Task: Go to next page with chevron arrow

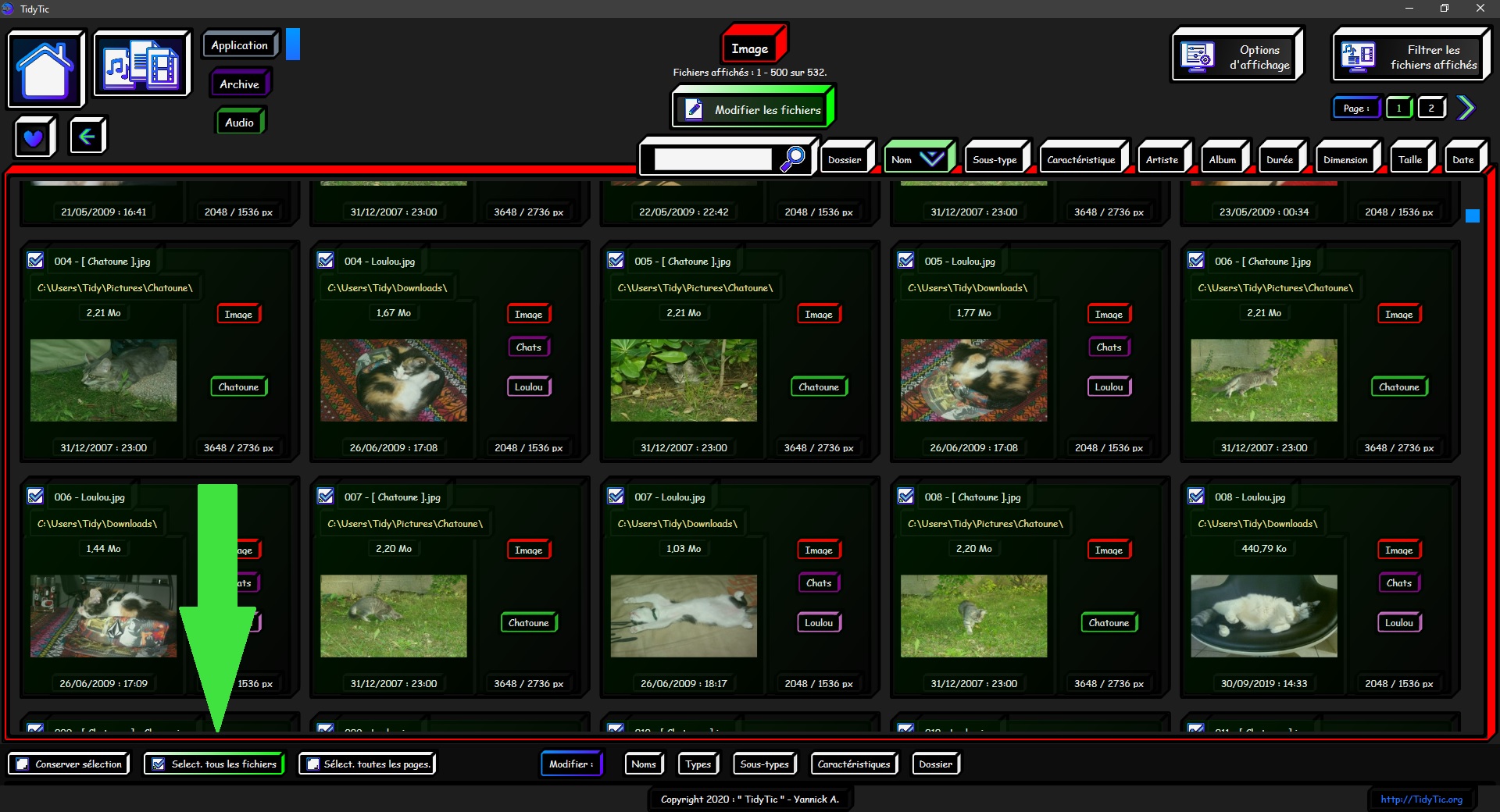Action: coord(1466,108)
